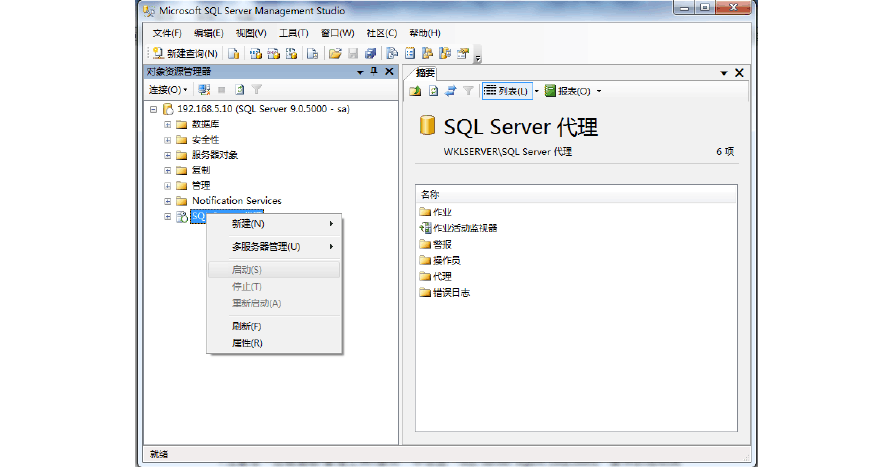Expand the SQL Server Agent tree node
893x467 pixels.
coord(167,216)
